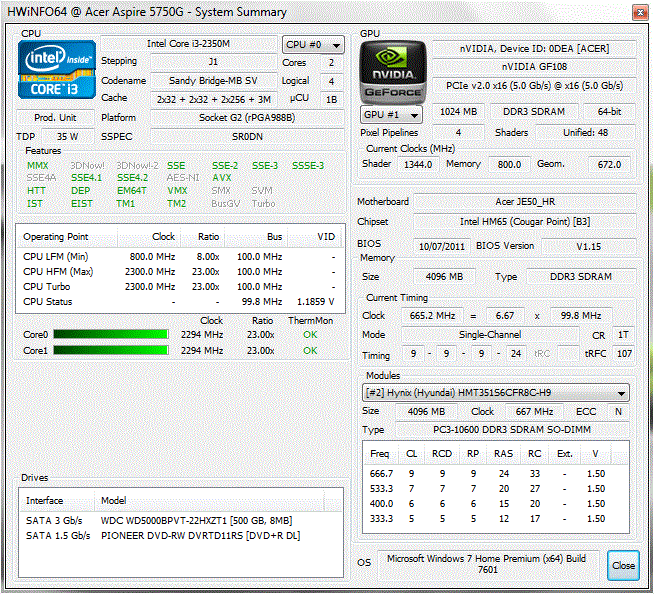Click the SSE4.2 feature label
654x594 pixels.
pos(132,178)
